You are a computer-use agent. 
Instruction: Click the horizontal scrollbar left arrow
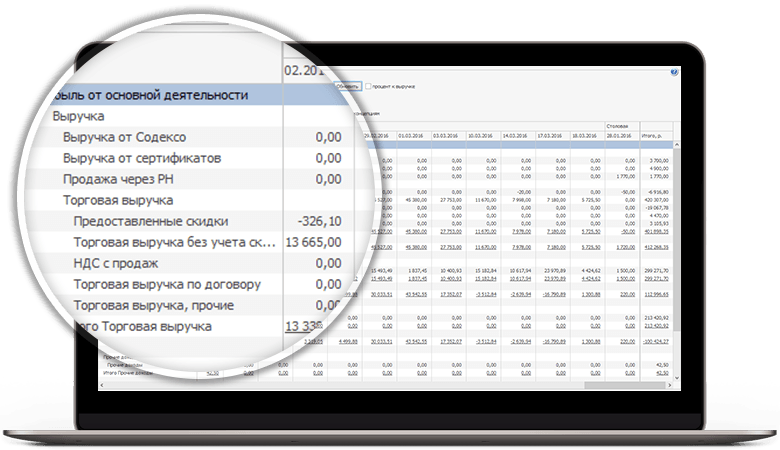click(x=102, y=385)
